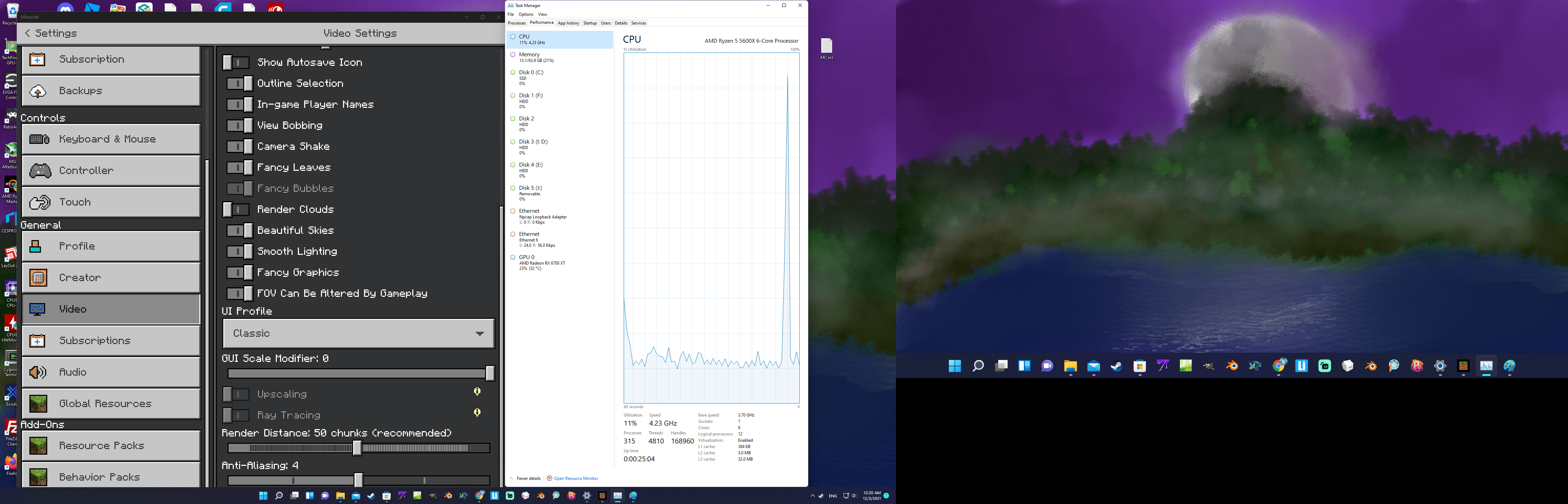Open Global Resources settings
The height and width of the screenshot is (504, 1568).
(x=111, y=404)
